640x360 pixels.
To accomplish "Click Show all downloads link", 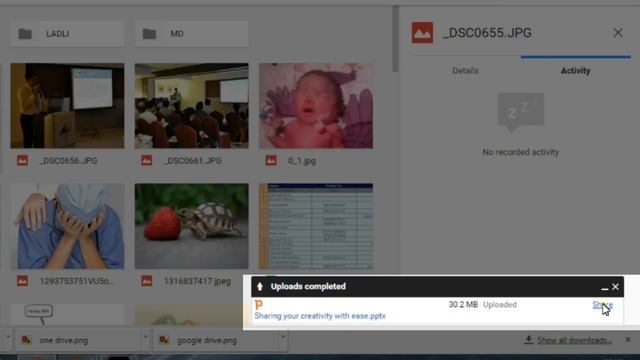I will pos(575,340).
